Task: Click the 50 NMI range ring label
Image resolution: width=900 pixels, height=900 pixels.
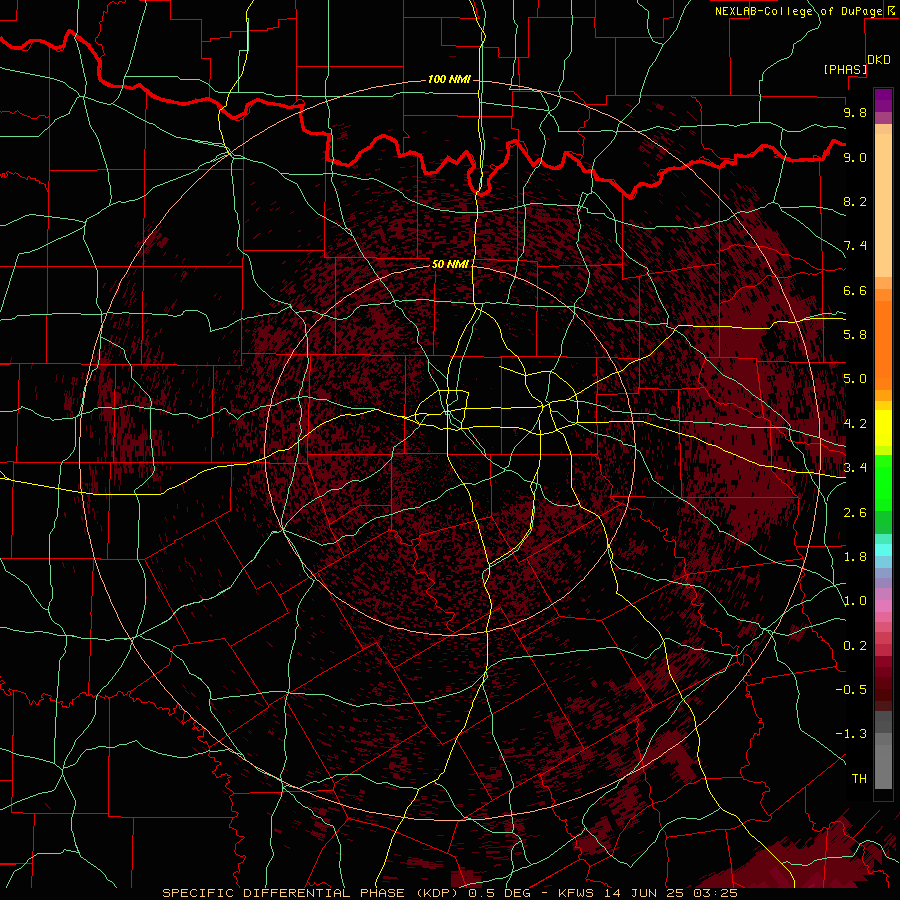Action: click(450, 264)
